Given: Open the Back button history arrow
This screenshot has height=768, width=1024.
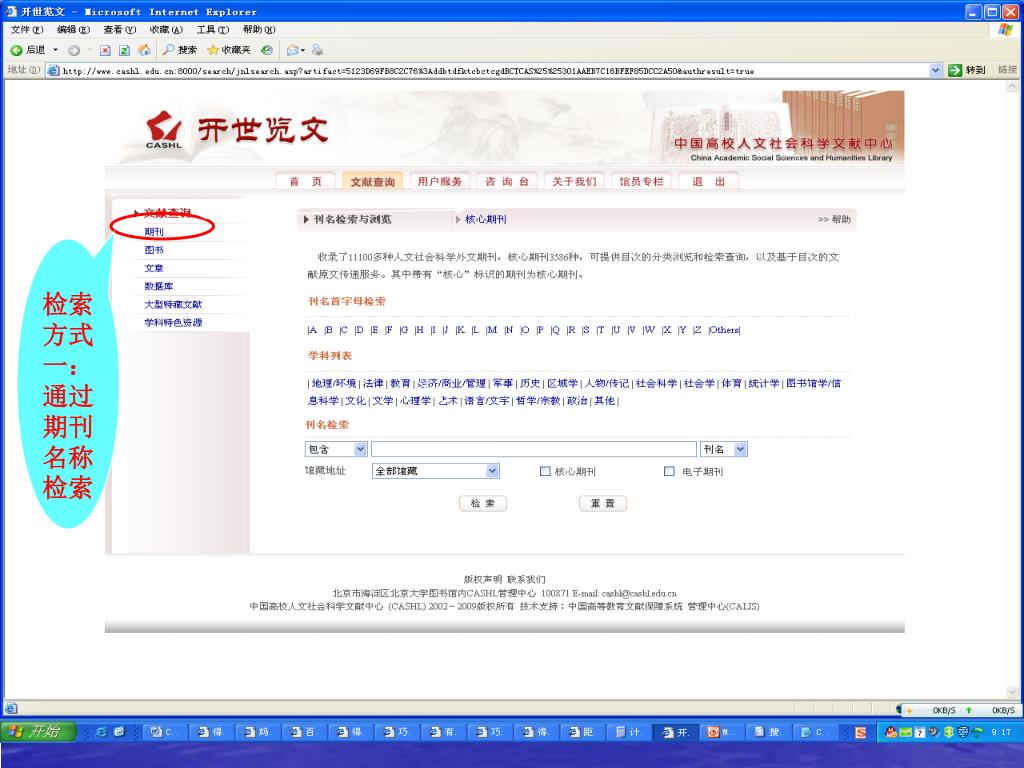Looking at the screenshot, I should pyautogui.click(x=56, y=50).
